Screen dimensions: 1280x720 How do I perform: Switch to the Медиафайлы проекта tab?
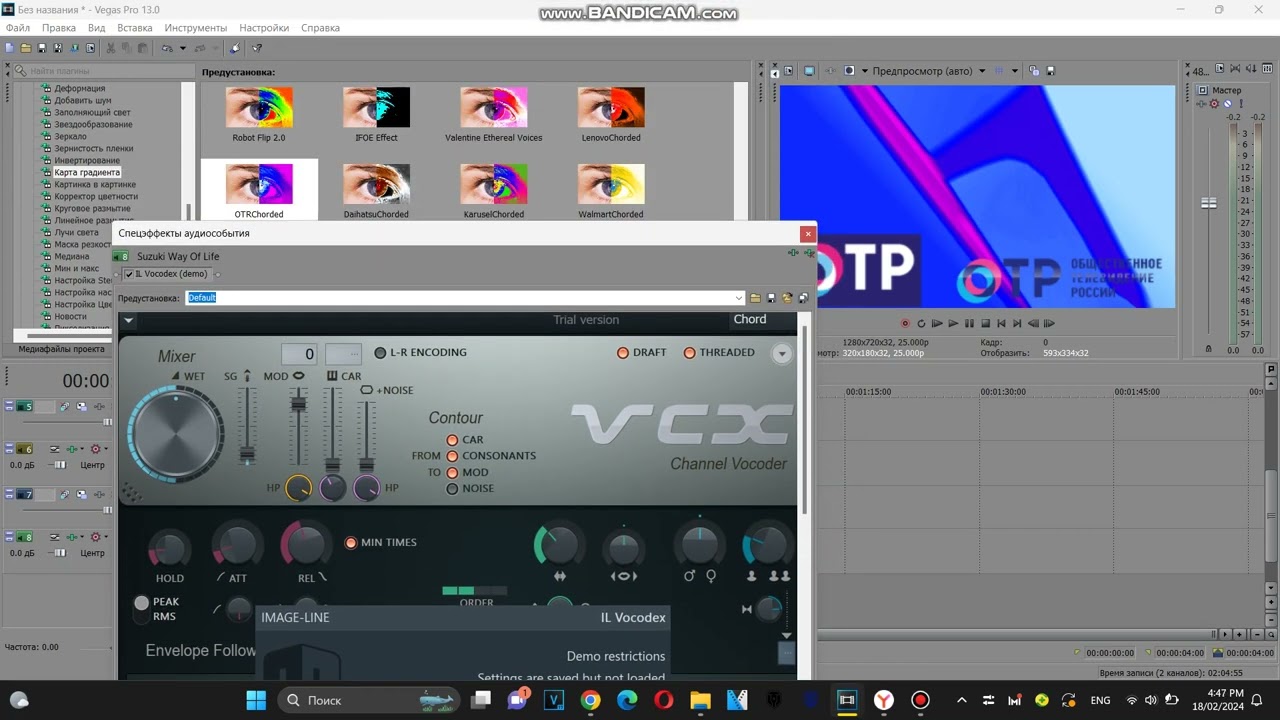pyautogui.click(x=62, y=349)
